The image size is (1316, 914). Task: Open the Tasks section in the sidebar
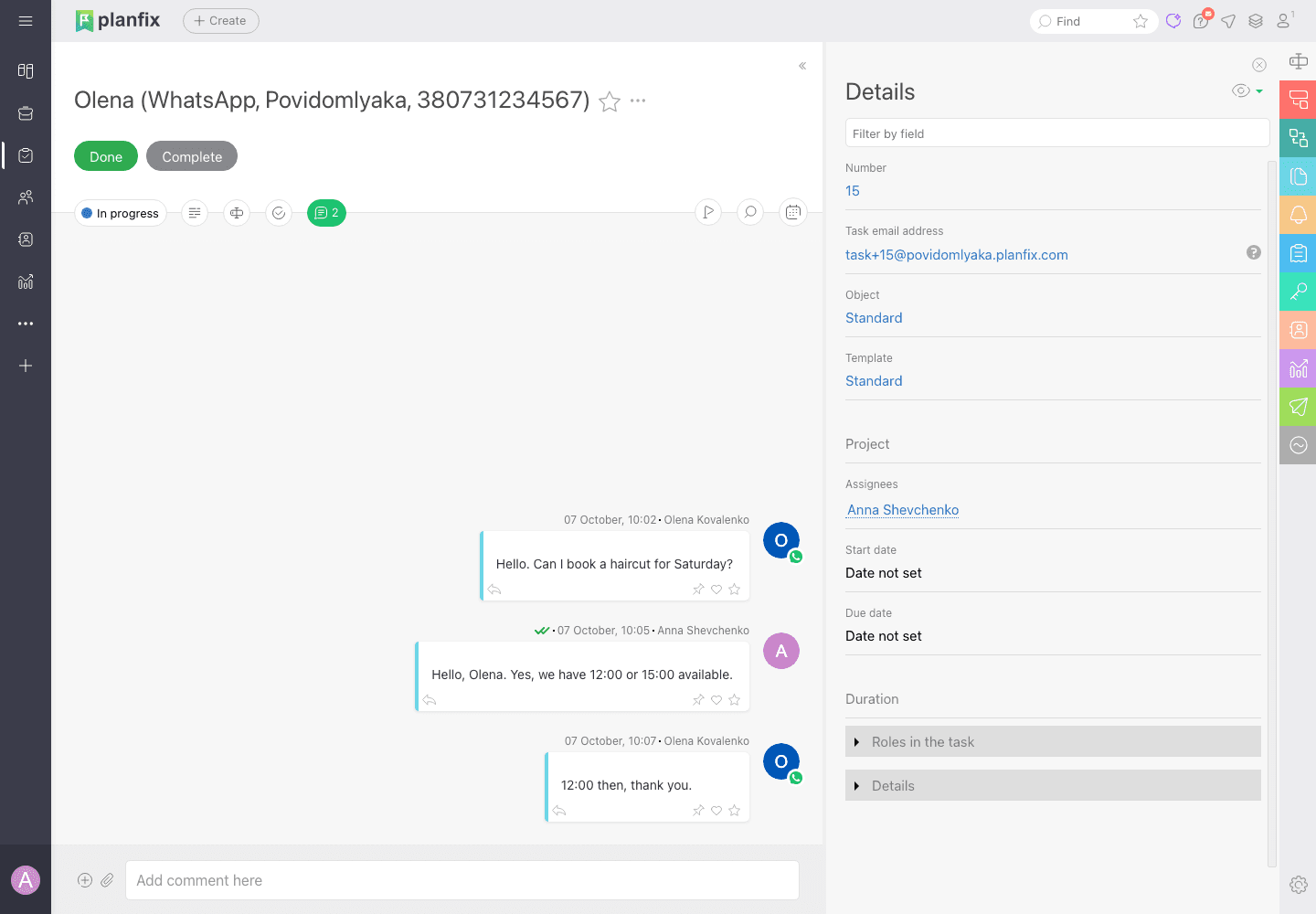click(x=26, y=155)
